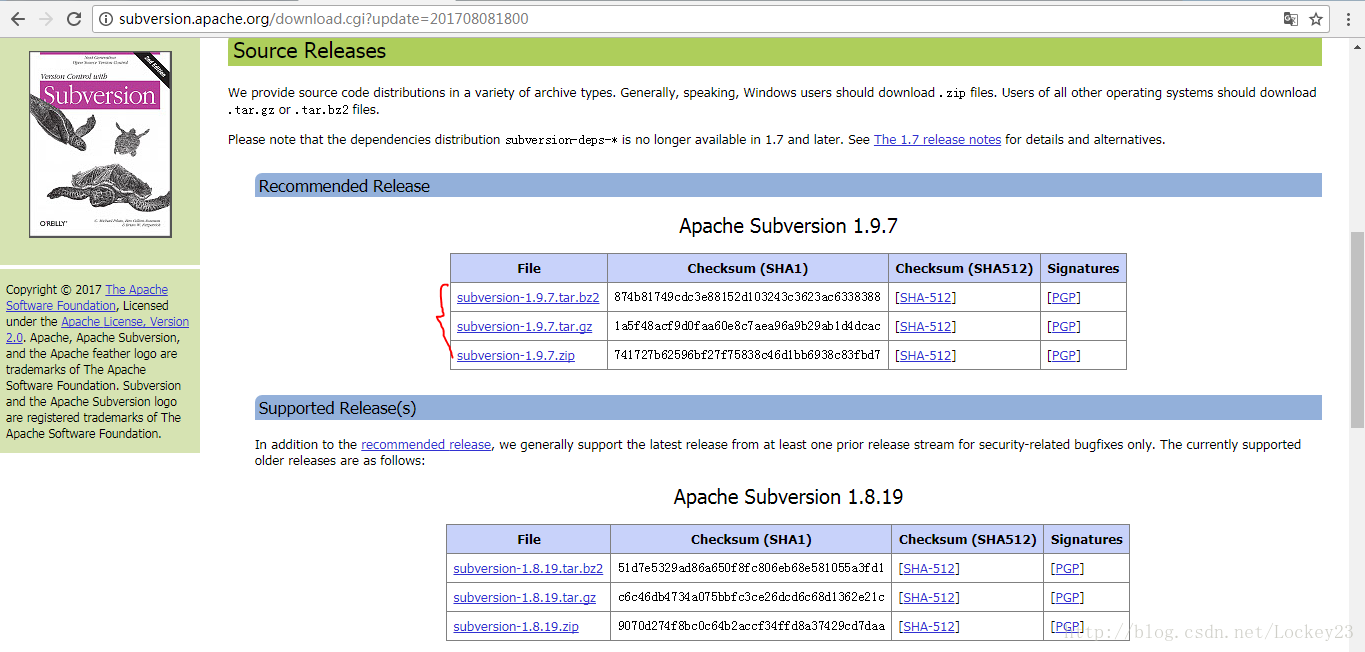Open the Subversion book cover image

point(100,144)
